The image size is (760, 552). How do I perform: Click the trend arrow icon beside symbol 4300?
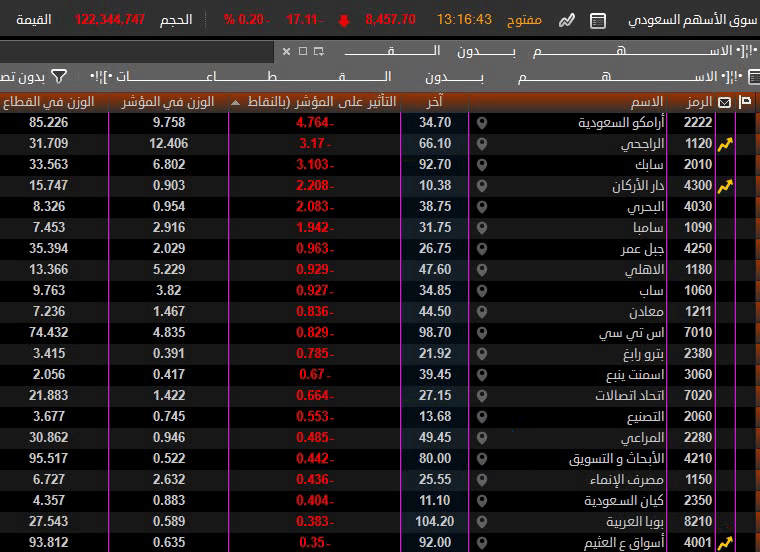coord(726,186)
